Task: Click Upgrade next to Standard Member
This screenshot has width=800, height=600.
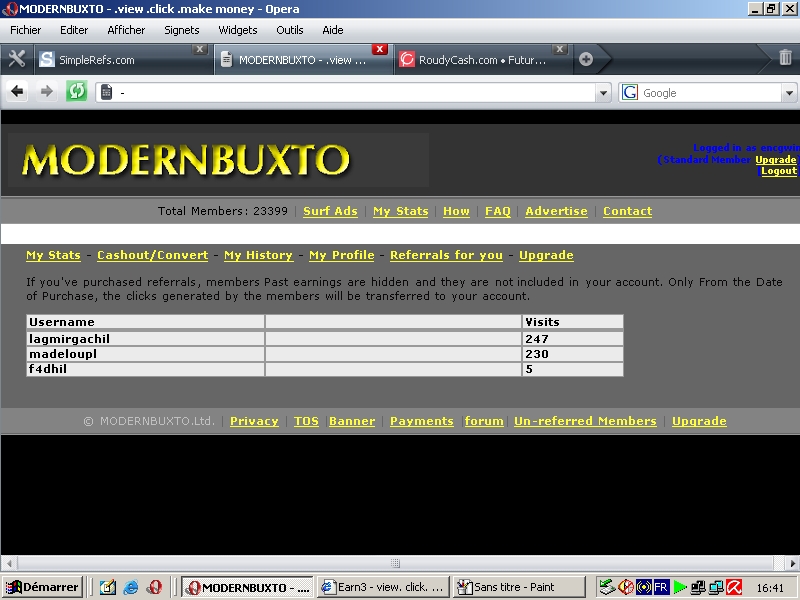Action: click(776, 160)
